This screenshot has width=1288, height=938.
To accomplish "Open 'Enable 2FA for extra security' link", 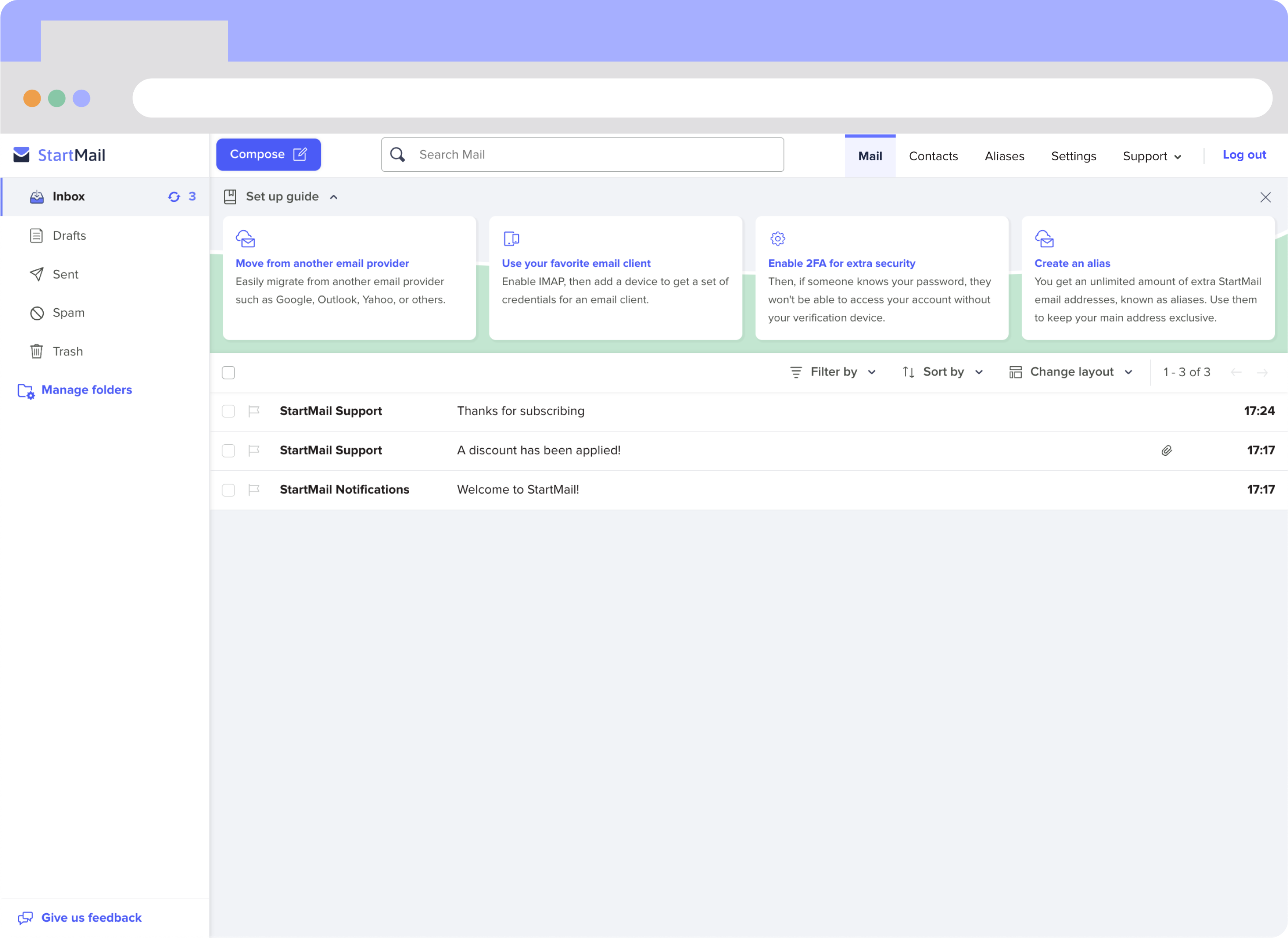I will (x=842, y=263).
